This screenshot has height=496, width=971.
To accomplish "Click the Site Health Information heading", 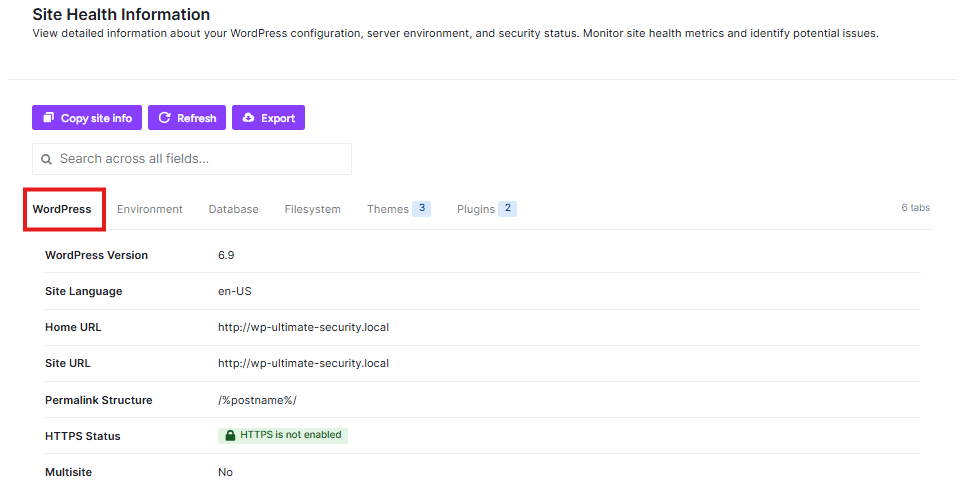I will [121, 14].
